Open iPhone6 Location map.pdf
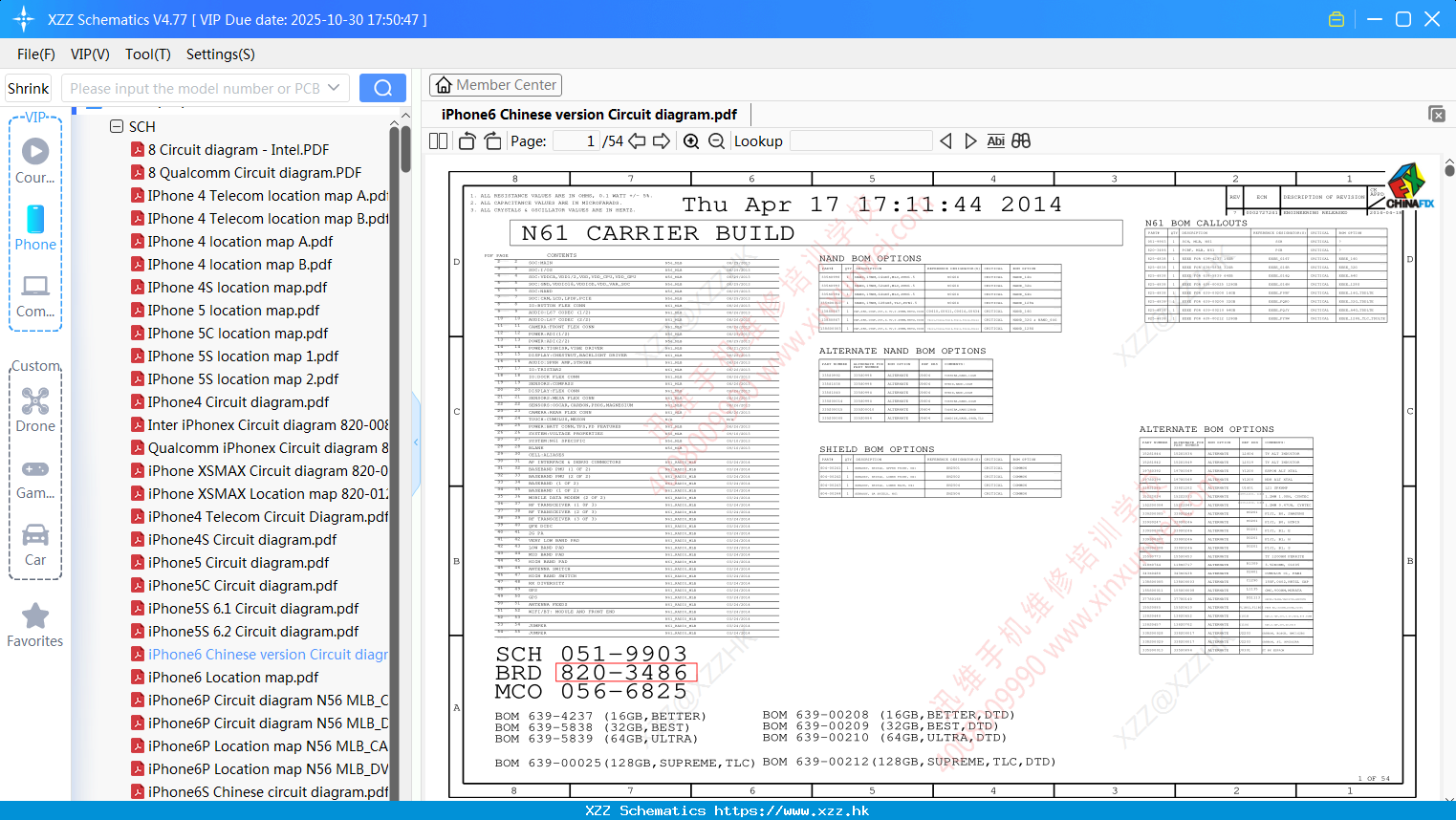 coord(233,677)
